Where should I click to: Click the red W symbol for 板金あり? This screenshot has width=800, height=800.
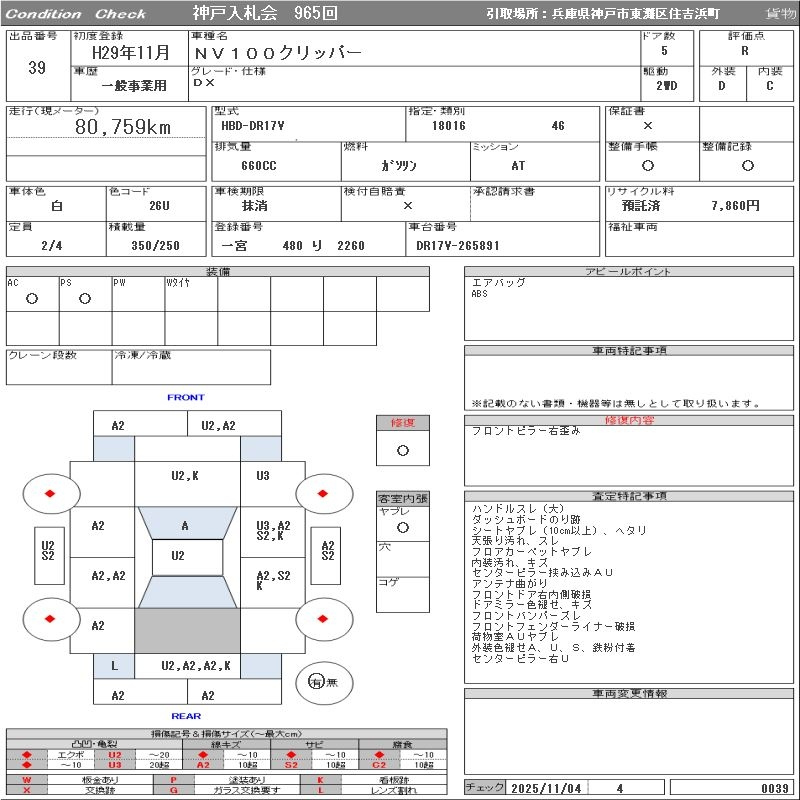(x=27, y=780)
